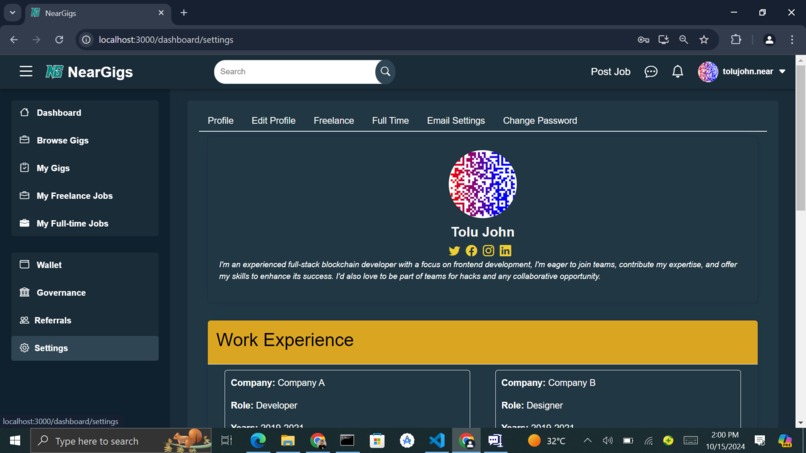Click the Twitter profile icon
This screenshot has height=453, width=806.
tap(454, 250)
